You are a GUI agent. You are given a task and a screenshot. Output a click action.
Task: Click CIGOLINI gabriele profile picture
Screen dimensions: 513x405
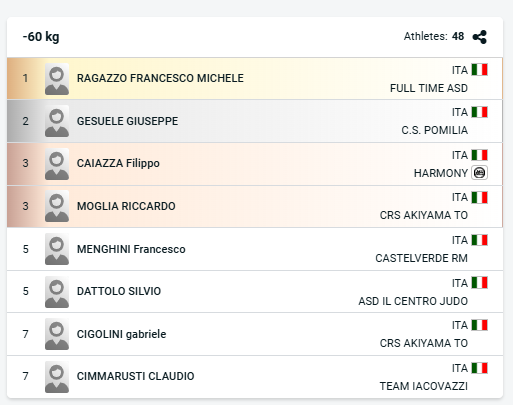point(57,334)
